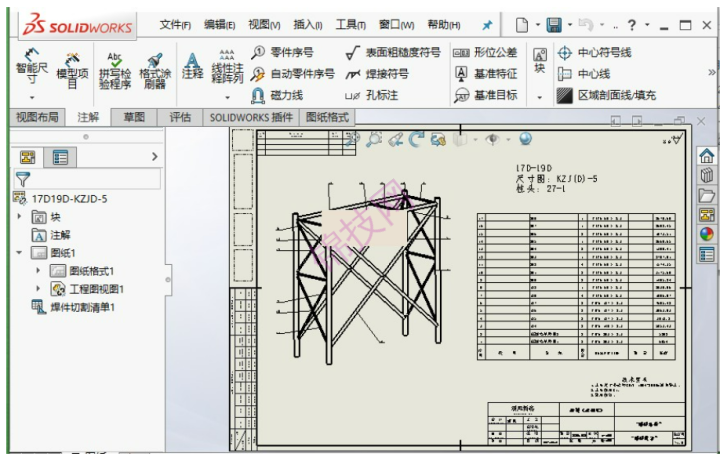Open Appearances color ball task pane icon
The image size is (720, 457).
[x=706, y=234]
